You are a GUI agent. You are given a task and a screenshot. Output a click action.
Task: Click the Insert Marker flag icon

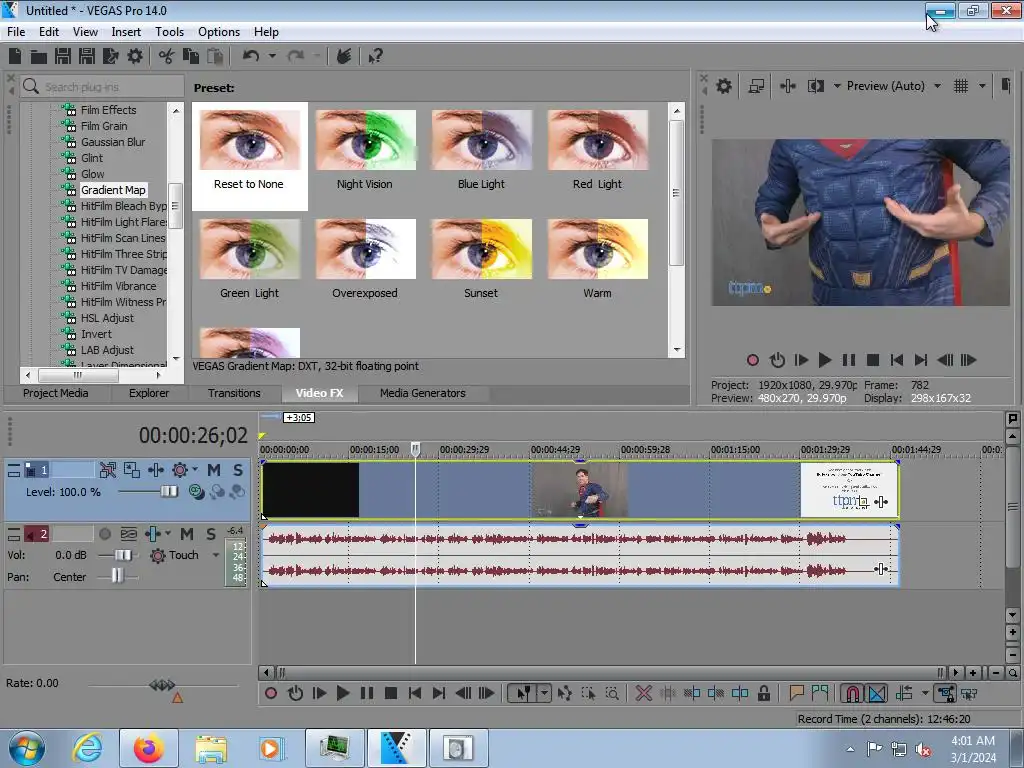coord(795,693)
